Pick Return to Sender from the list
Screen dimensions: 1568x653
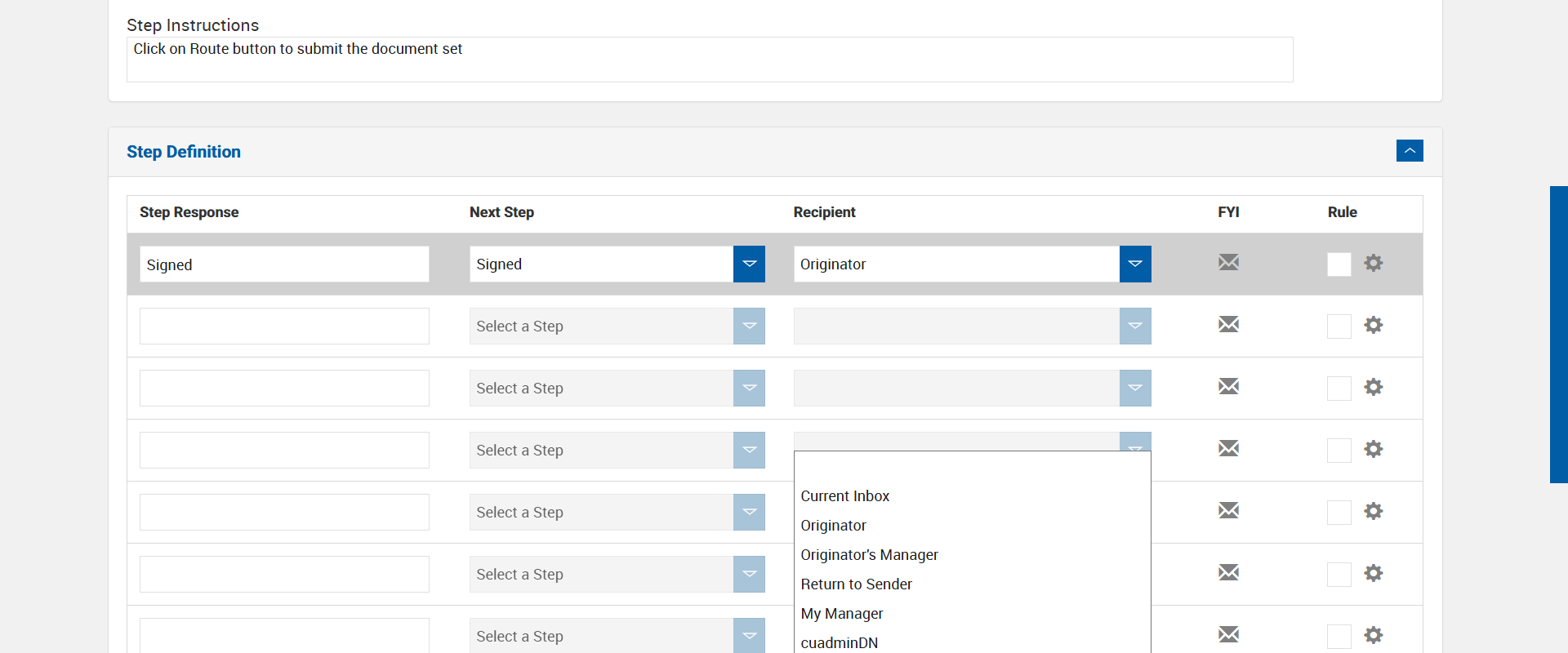click(856, 584)
